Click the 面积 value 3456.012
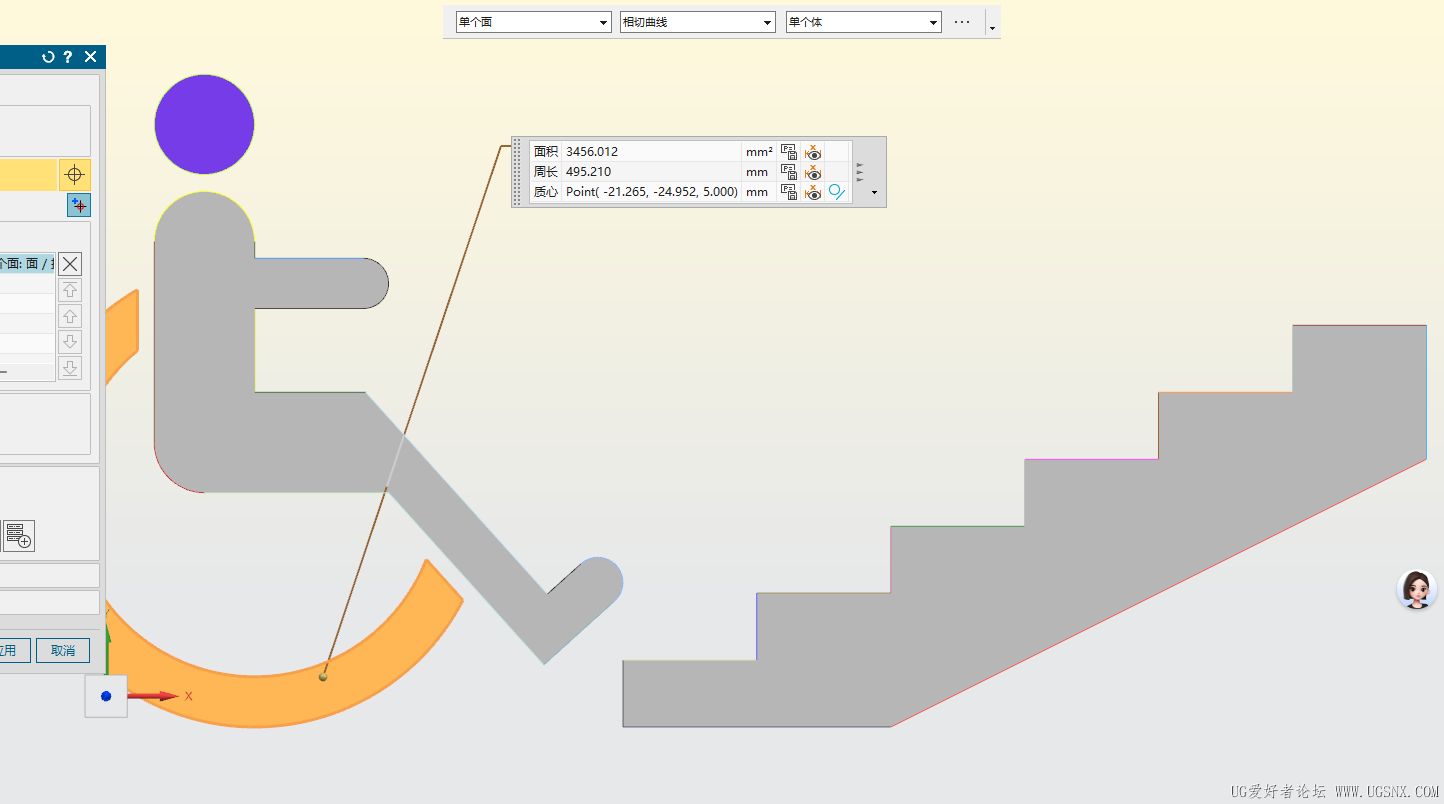This screenshot has width=1444, height=804. pyautogui.click(x=592, y=152)
